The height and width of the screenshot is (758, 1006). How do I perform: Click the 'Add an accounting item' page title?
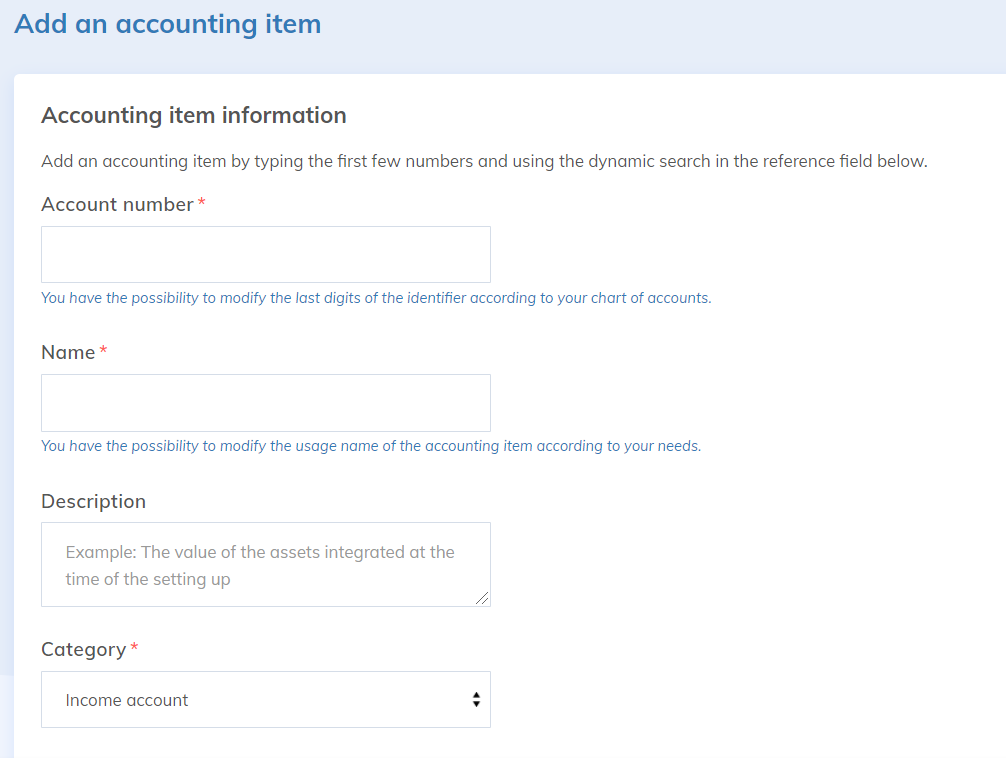click(168, 24)
